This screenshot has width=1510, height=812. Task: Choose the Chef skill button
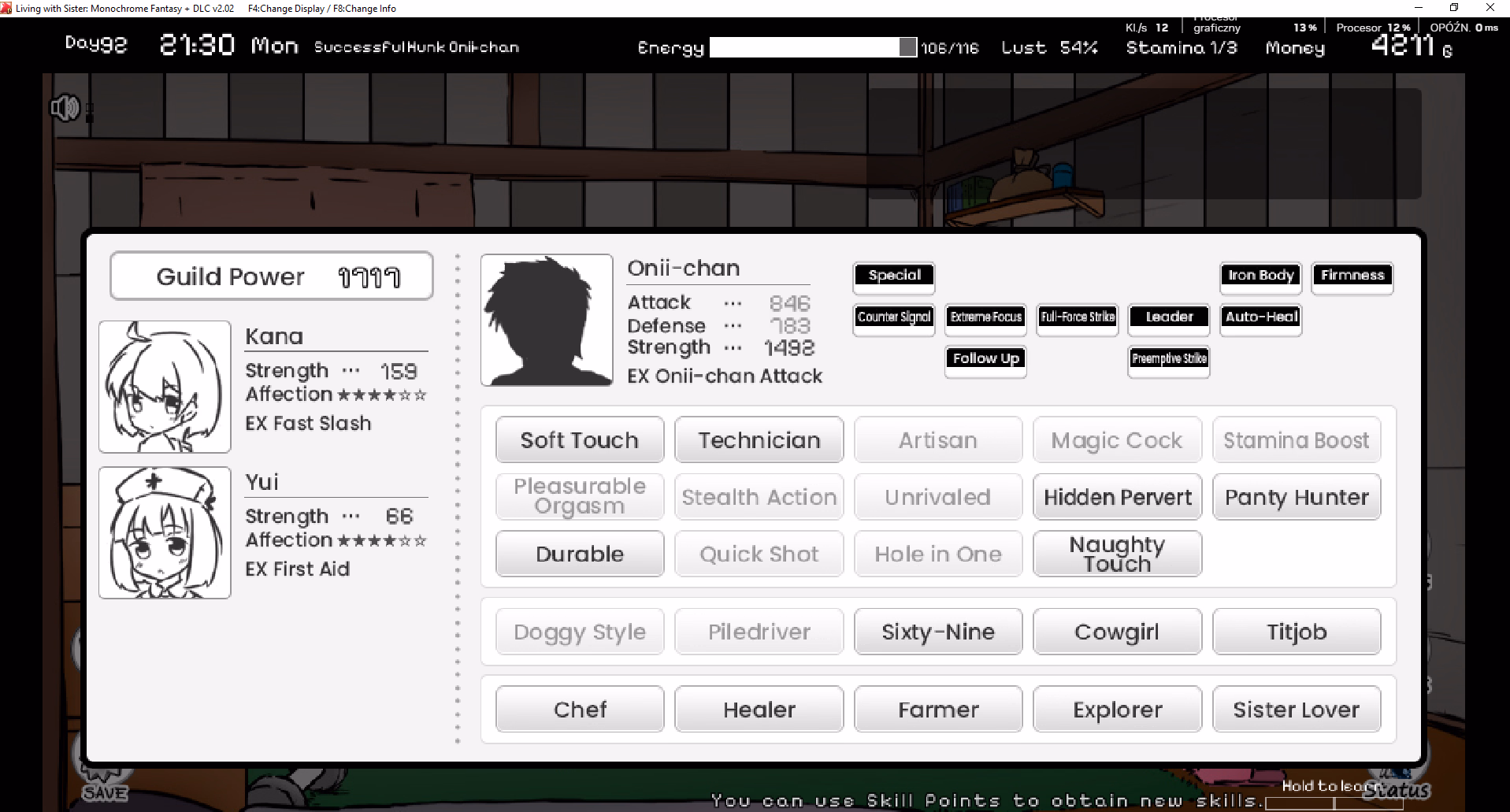pyautogui.click(x=580, y=710)
